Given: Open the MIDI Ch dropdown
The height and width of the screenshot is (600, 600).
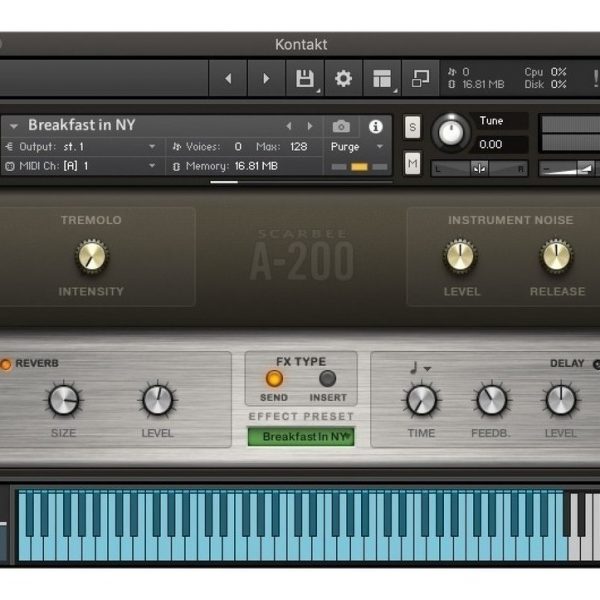Looking at the screenshot, I should (x=81, y=166).
